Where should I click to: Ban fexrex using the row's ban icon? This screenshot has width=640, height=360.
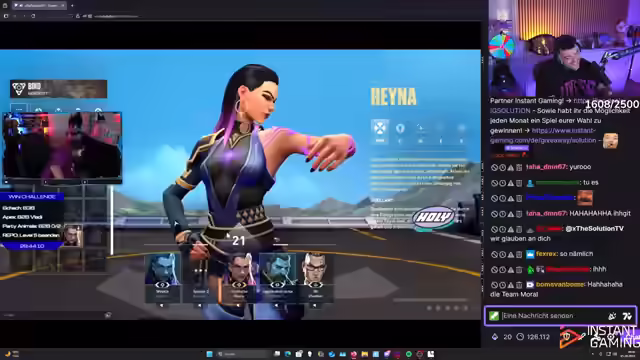[494, 254]
